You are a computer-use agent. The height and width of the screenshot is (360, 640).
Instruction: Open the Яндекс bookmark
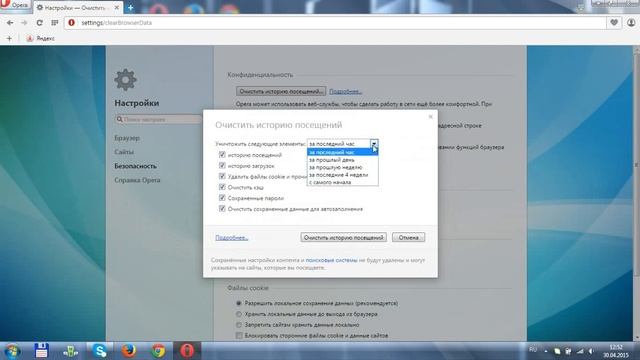40,38
